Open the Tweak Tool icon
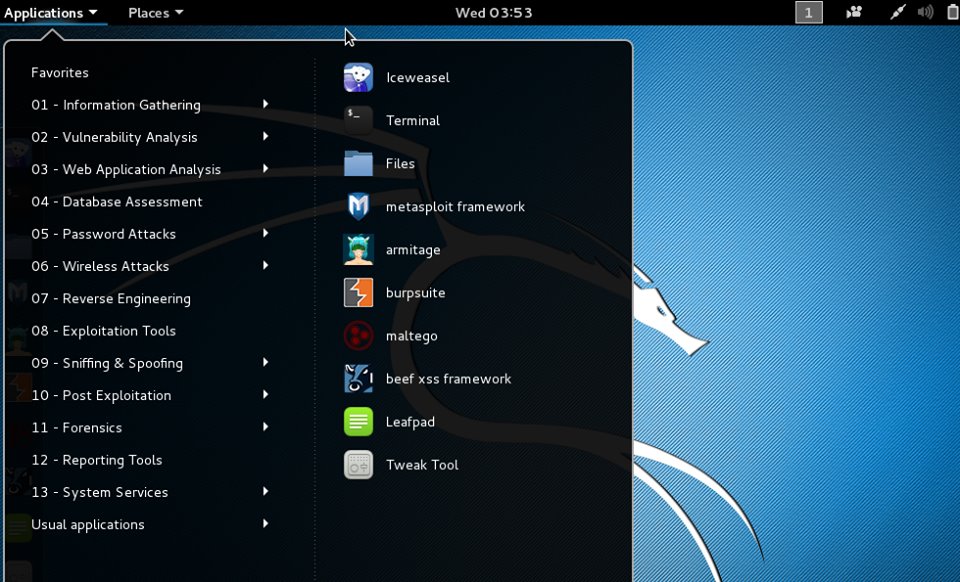Screen dimensions: 960x582 click(358, 465)
